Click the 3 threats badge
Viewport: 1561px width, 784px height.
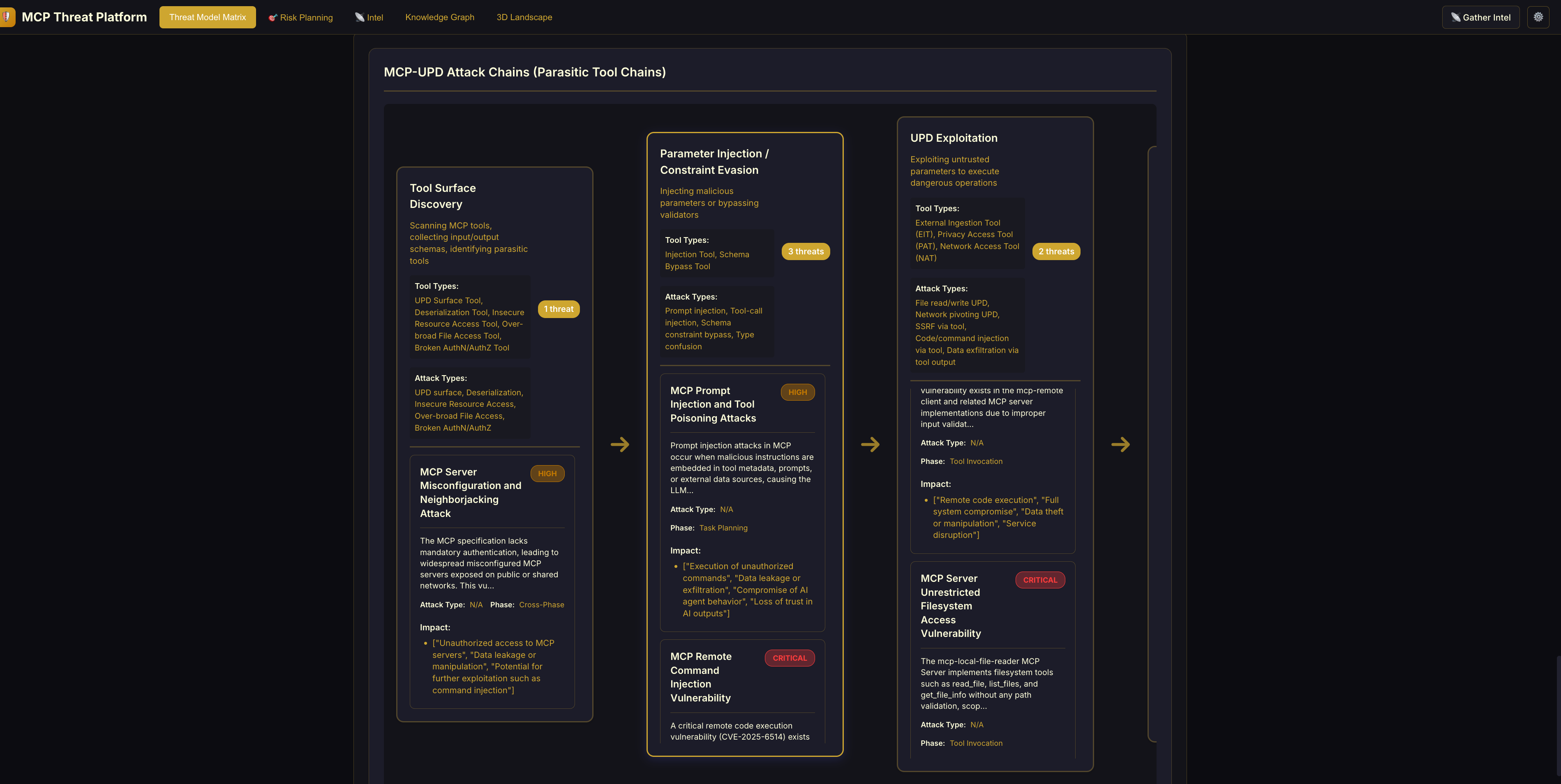pos(805,251)
